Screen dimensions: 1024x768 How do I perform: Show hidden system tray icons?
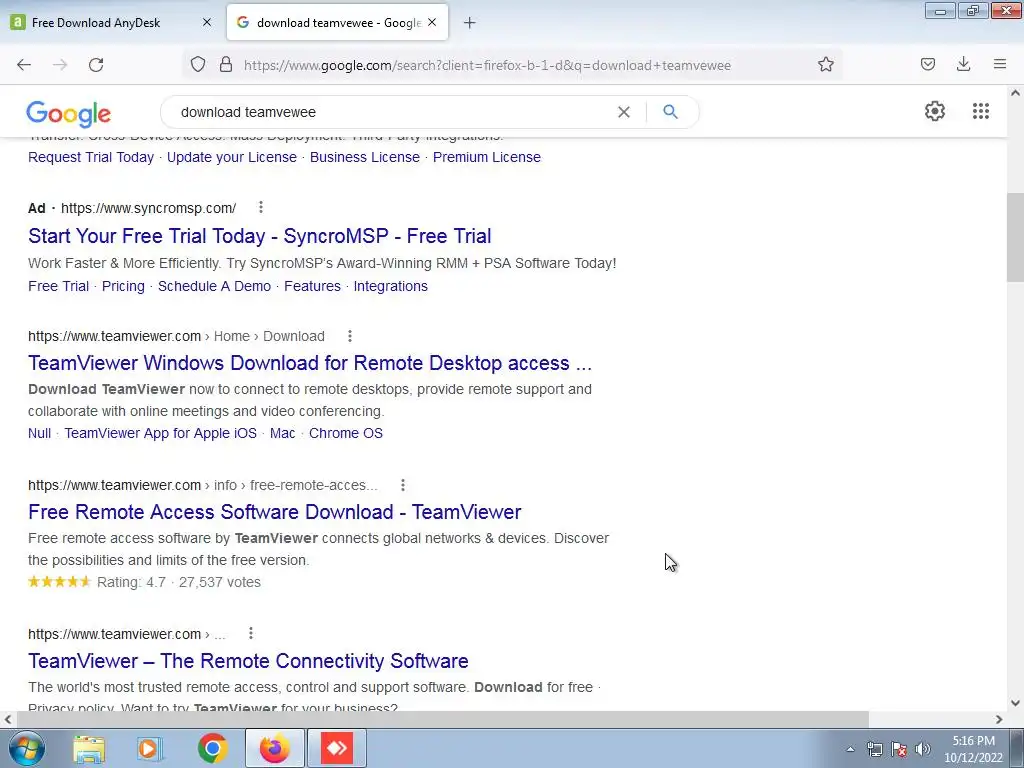point(850,749)
